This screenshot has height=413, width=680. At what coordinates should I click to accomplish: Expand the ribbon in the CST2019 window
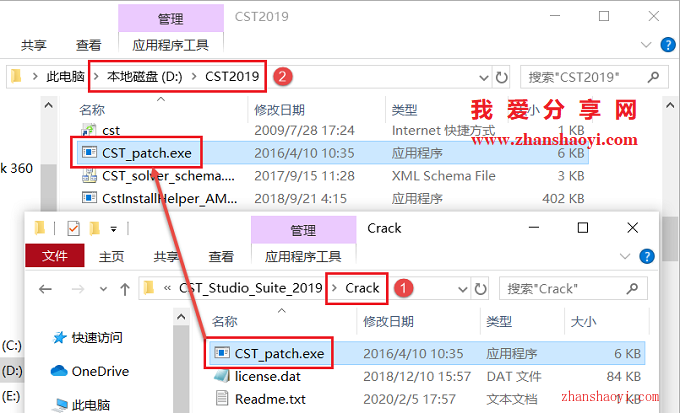click(x=646, y=45)
